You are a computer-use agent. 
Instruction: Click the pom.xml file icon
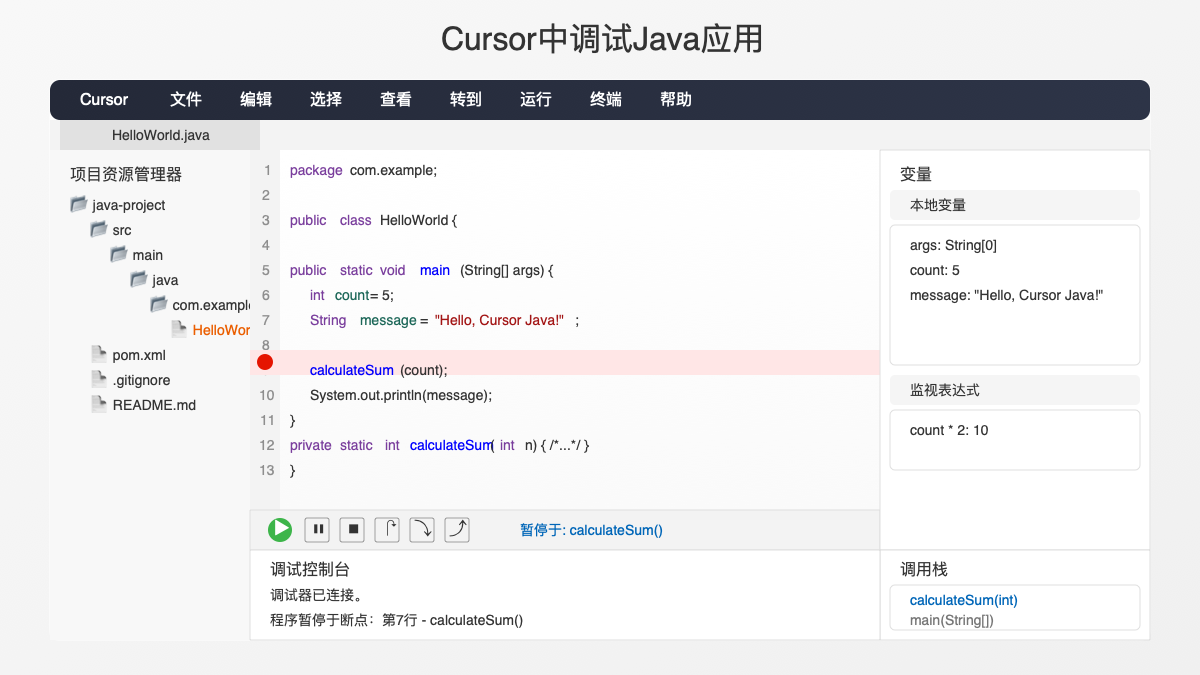(x=99, y=354)
